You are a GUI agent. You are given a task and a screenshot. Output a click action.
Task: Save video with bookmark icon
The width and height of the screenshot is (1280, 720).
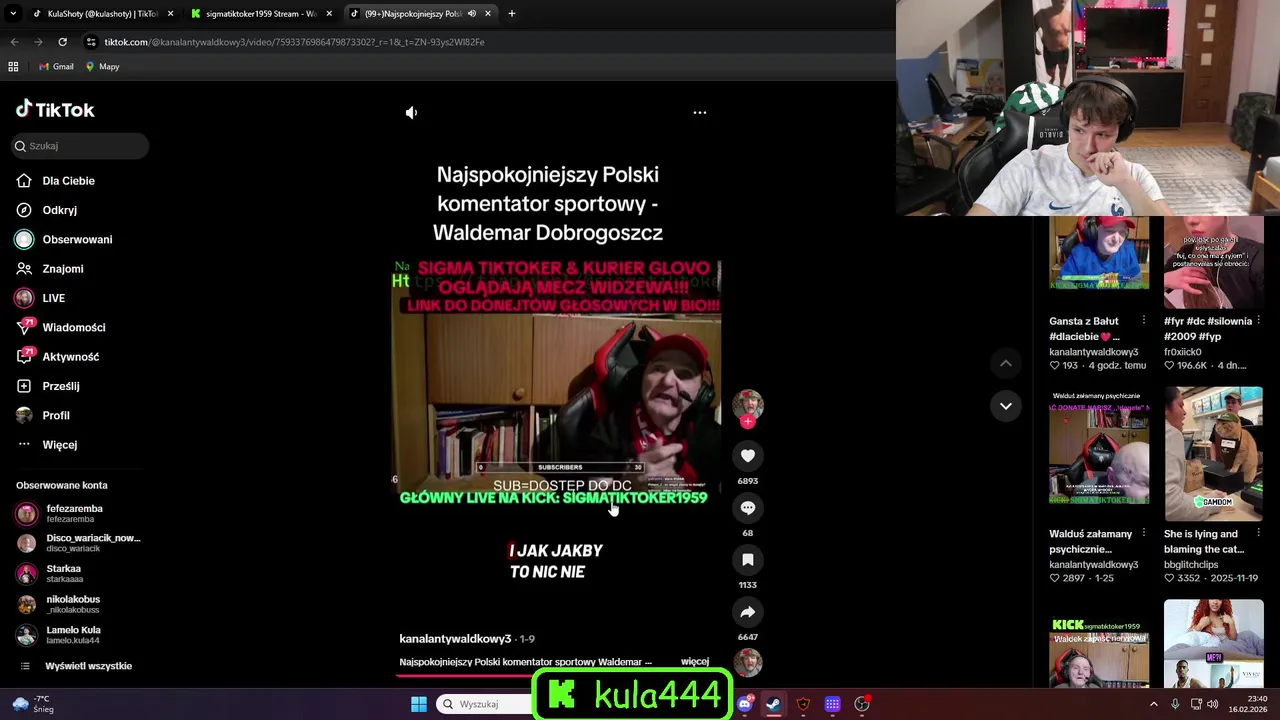coord(748,560)
